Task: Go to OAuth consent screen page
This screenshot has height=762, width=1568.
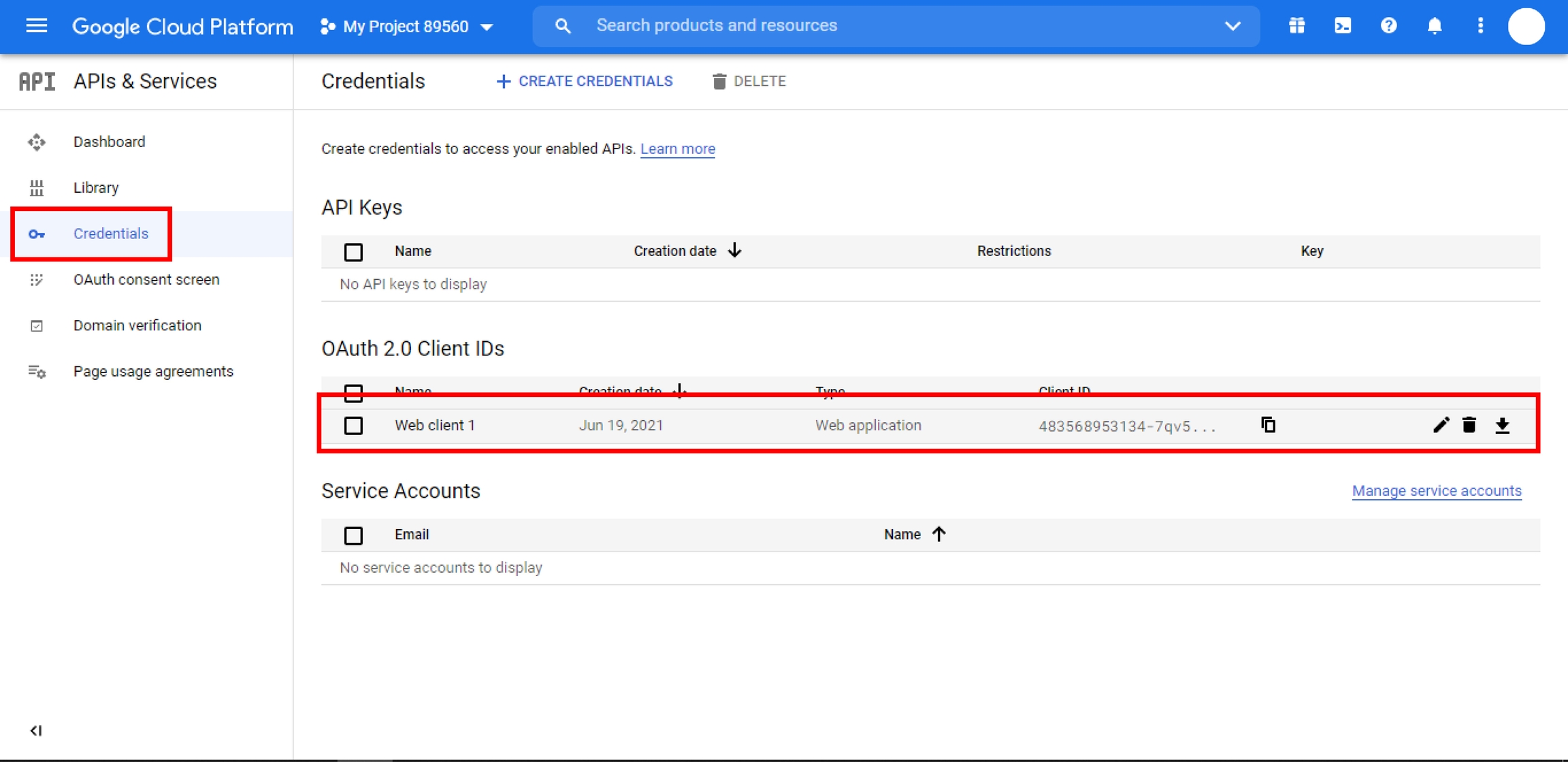Action: 146,279
